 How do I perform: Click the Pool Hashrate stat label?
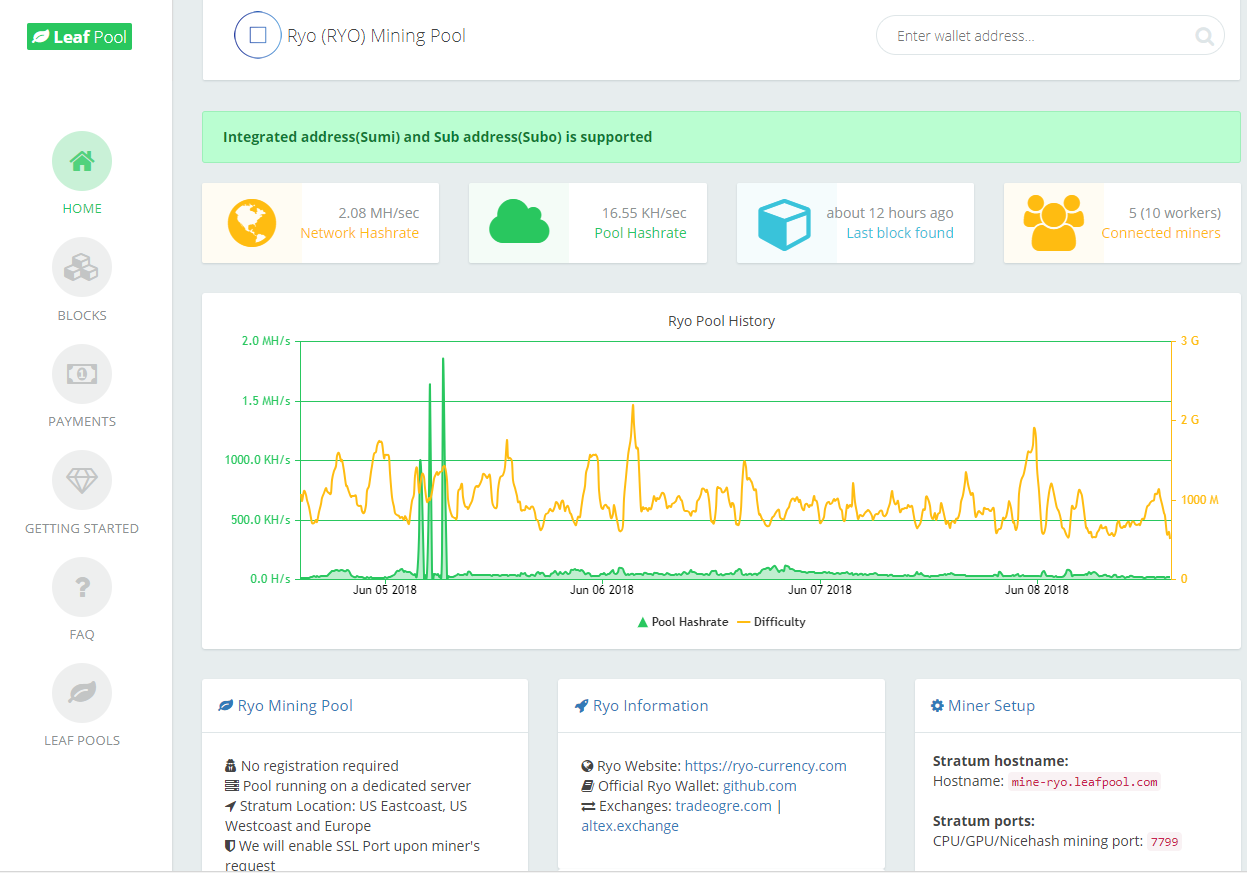640,233
